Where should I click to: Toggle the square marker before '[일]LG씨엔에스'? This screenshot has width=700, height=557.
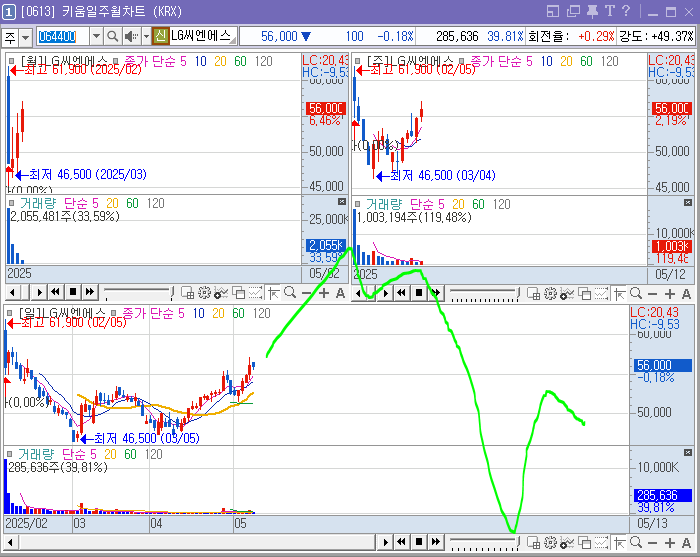(9, 313)
